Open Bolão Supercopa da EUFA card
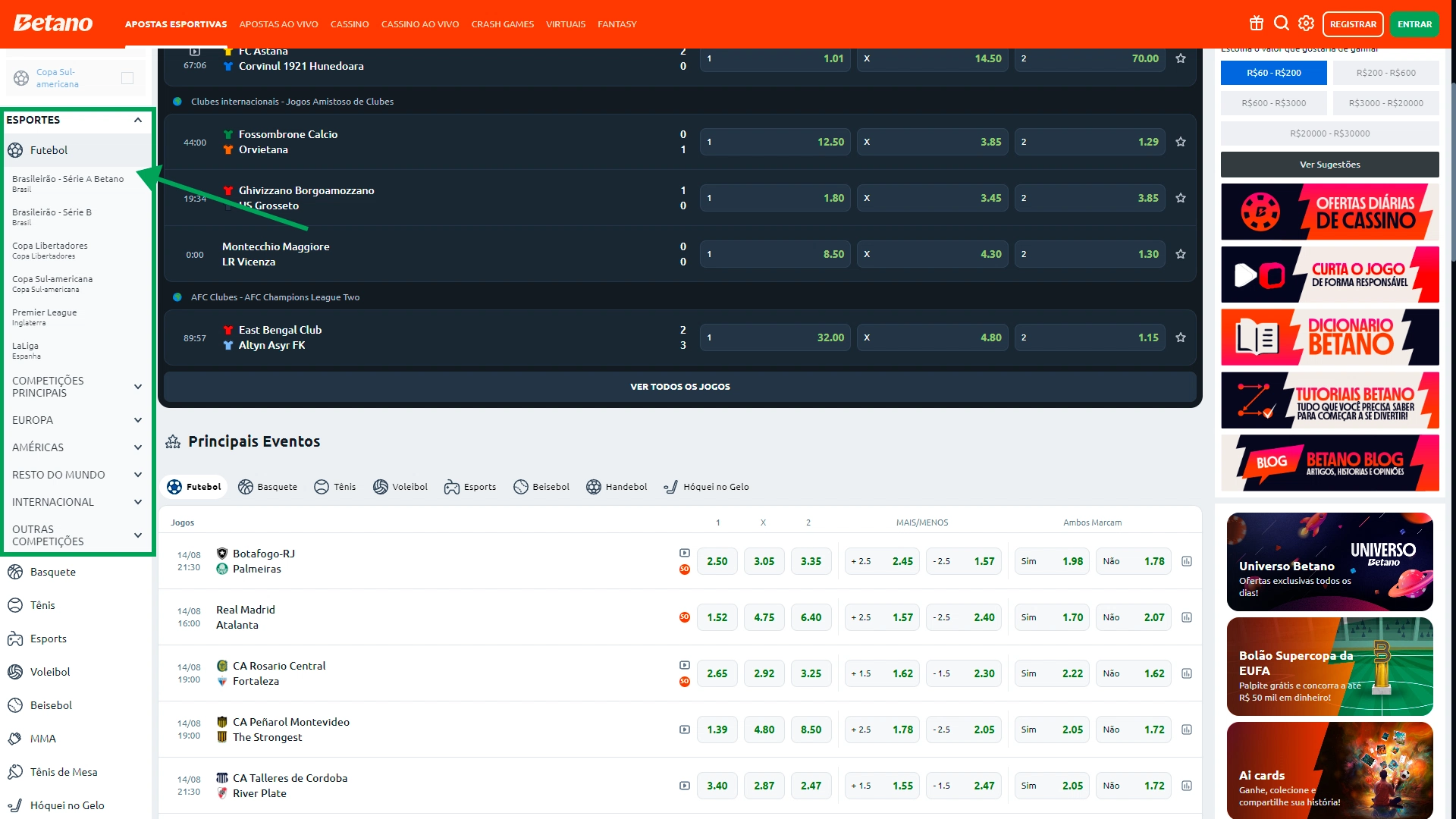Screen dimensions: 1456x819 1330,667
